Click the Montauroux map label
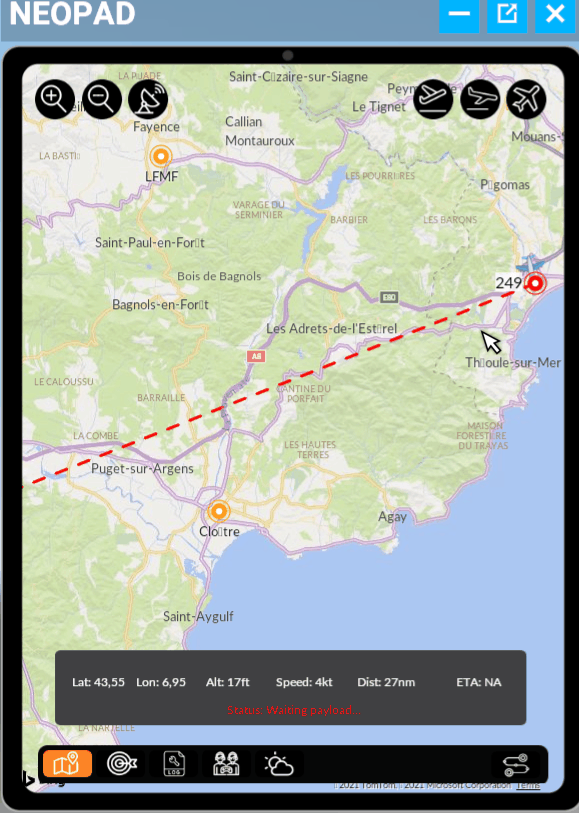The width and height of the screenshot is (579, 813). click(x=260, y=141)
